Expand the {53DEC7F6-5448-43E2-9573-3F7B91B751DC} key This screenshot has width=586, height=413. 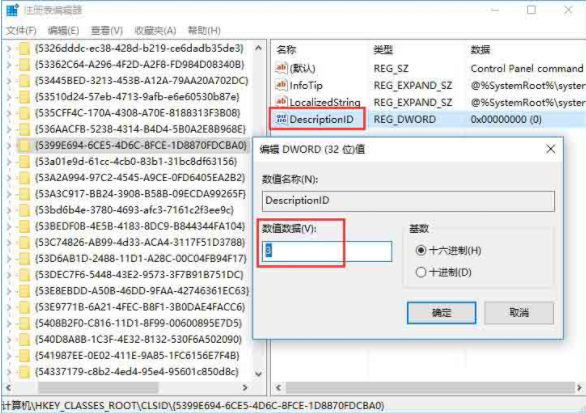(x=9, y=275)
